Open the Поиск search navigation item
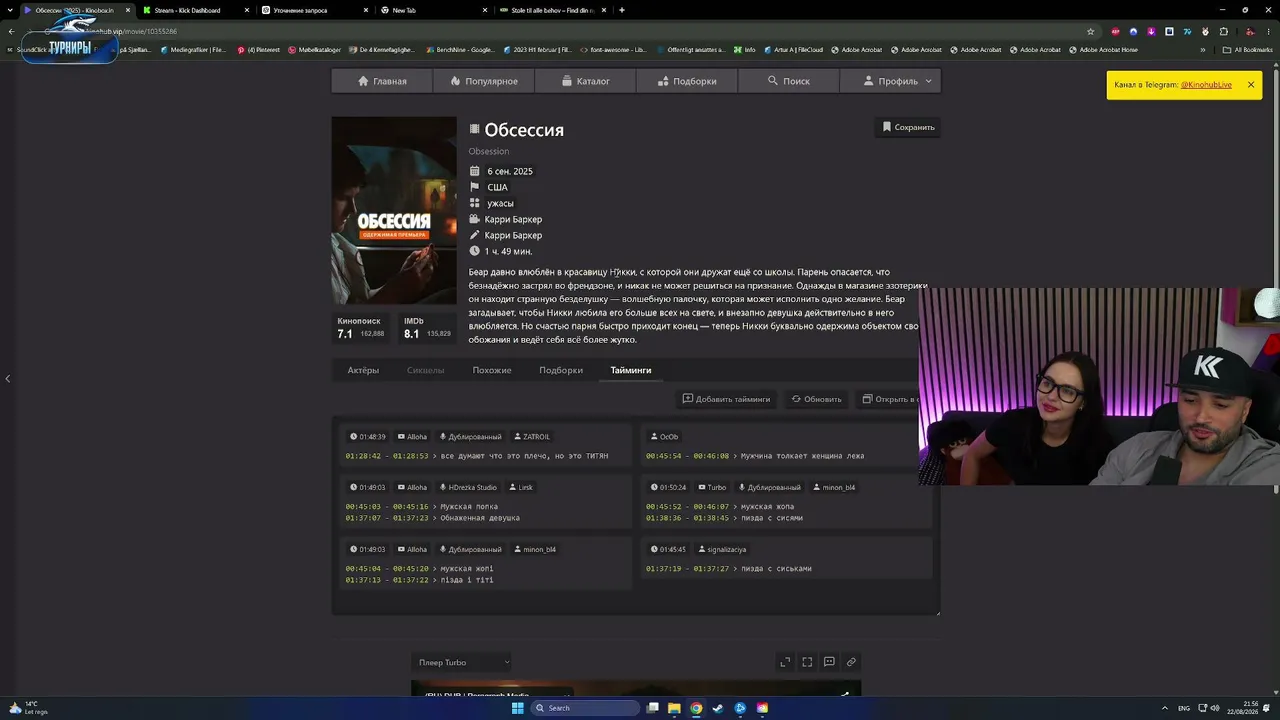 (x=789, y=81)
